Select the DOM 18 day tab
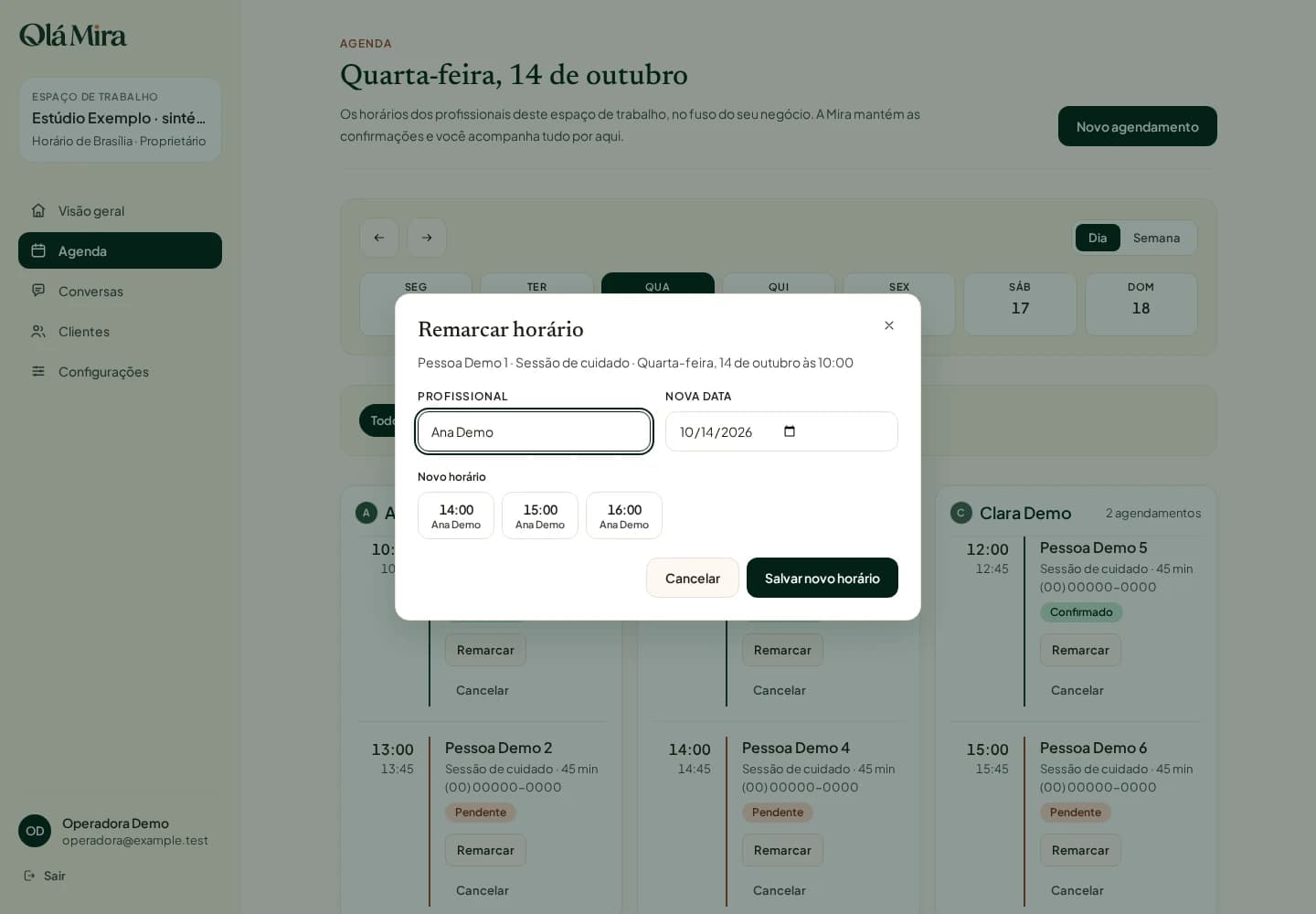Viewport: 1316px width, 914px height. [x=1141, y=304]
